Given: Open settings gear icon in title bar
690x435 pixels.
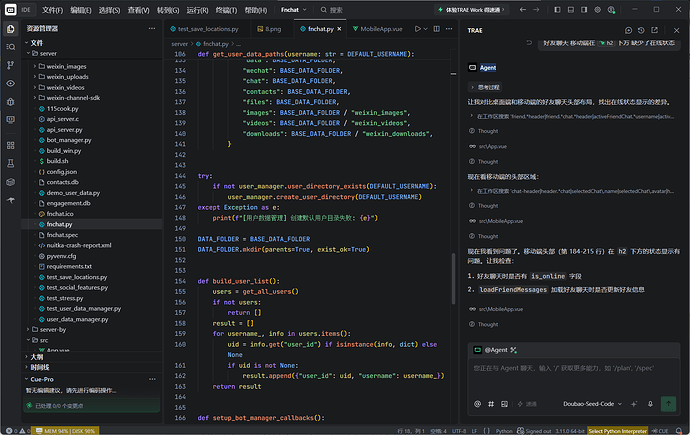Looking at the screenshot, I should click(598, 10).
